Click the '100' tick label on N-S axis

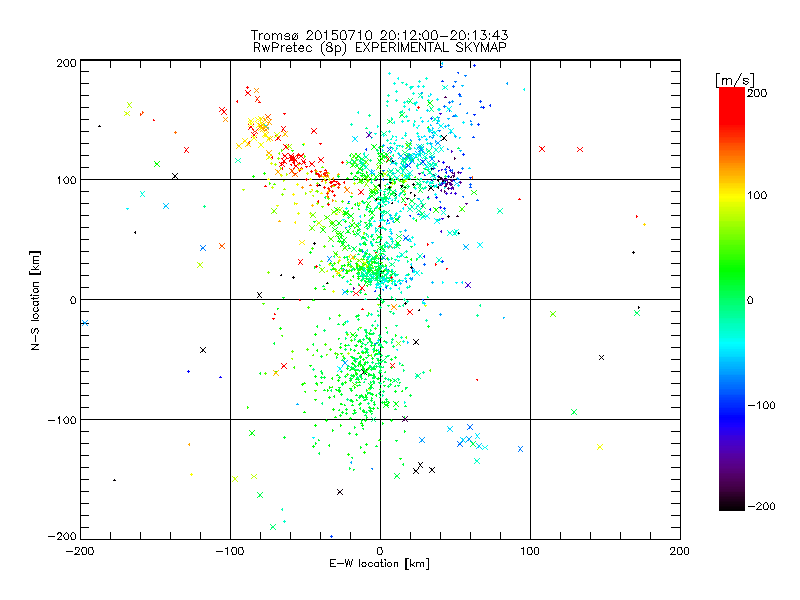(x=66, y=180)
